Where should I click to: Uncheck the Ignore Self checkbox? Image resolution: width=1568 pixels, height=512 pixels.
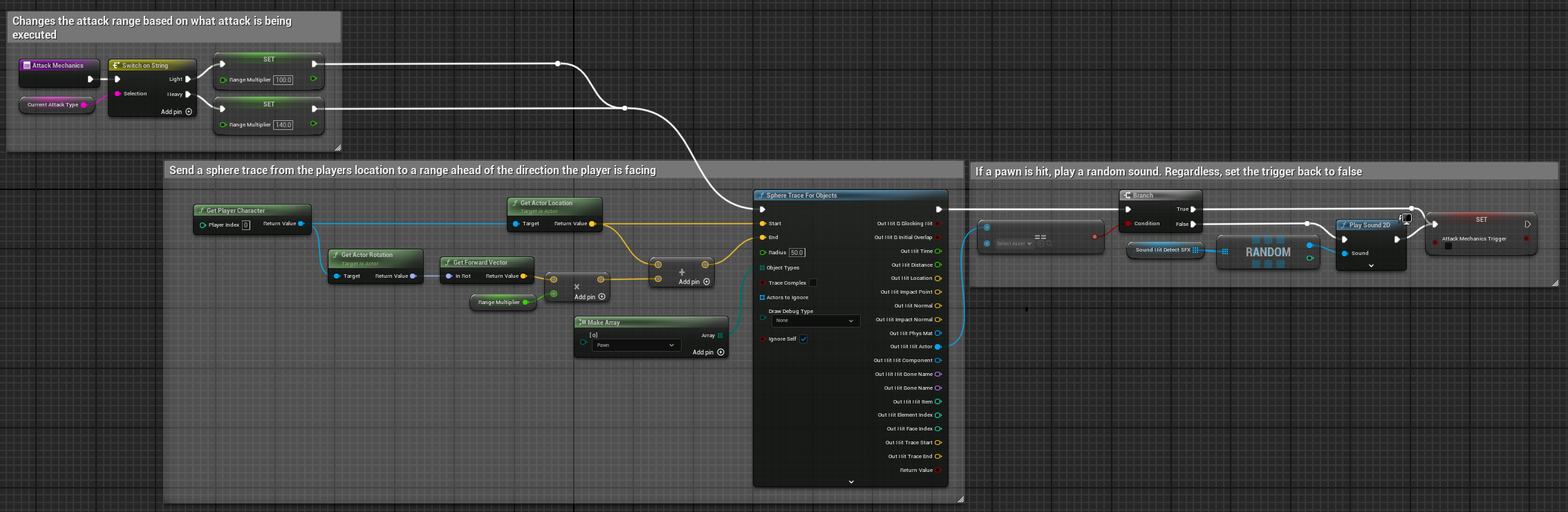pos(803,339)
